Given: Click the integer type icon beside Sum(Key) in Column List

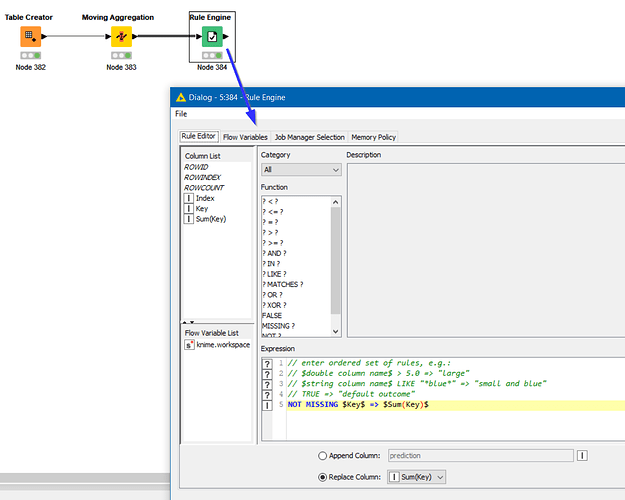Looking at the screenshot, I should [189, 219].
